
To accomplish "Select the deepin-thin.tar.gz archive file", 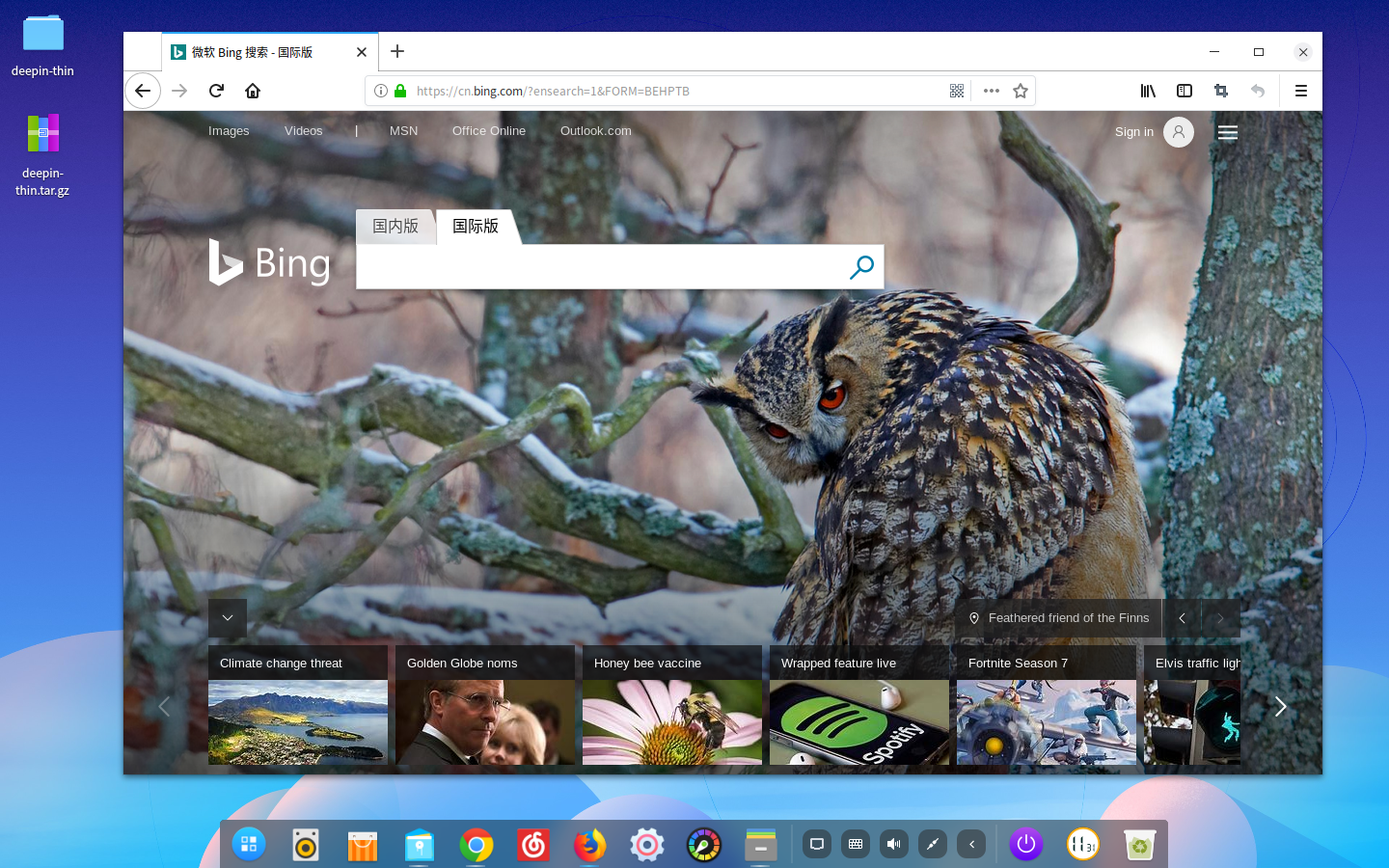I will (x=42, y=154).
